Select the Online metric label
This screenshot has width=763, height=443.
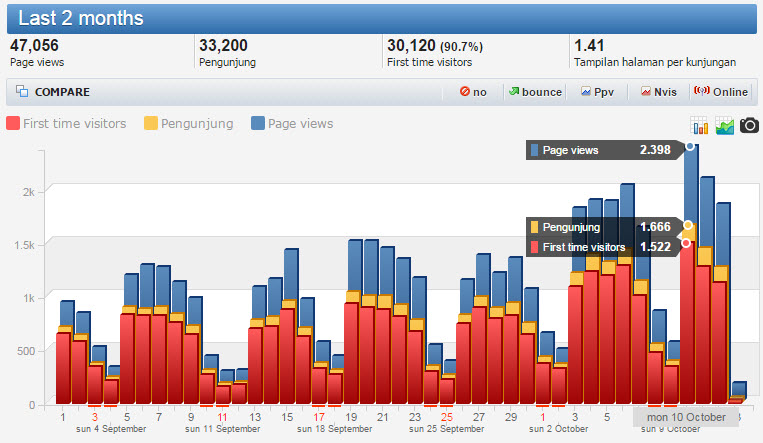point(730,92)
